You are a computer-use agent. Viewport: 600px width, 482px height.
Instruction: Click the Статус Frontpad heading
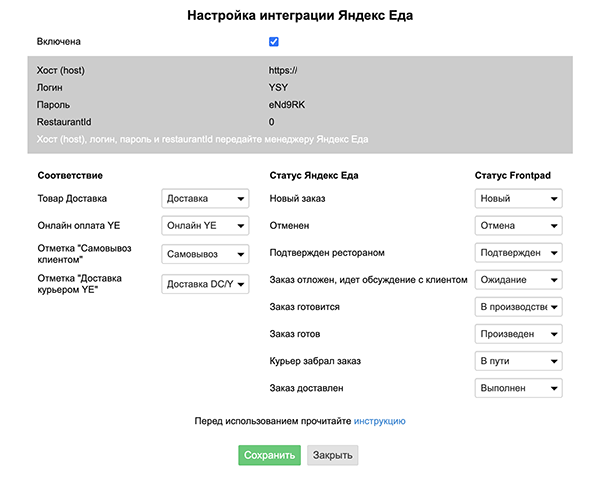click(513, 176)
